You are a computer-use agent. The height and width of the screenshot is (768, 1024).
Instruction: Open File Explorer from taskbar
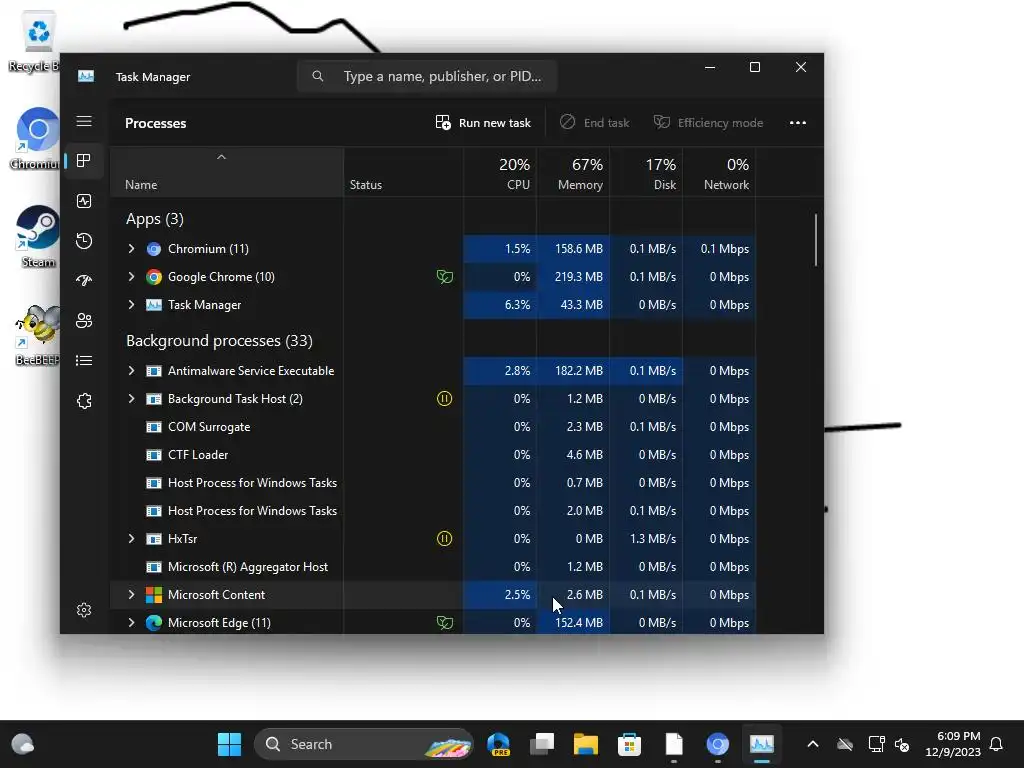pos(586,744)
